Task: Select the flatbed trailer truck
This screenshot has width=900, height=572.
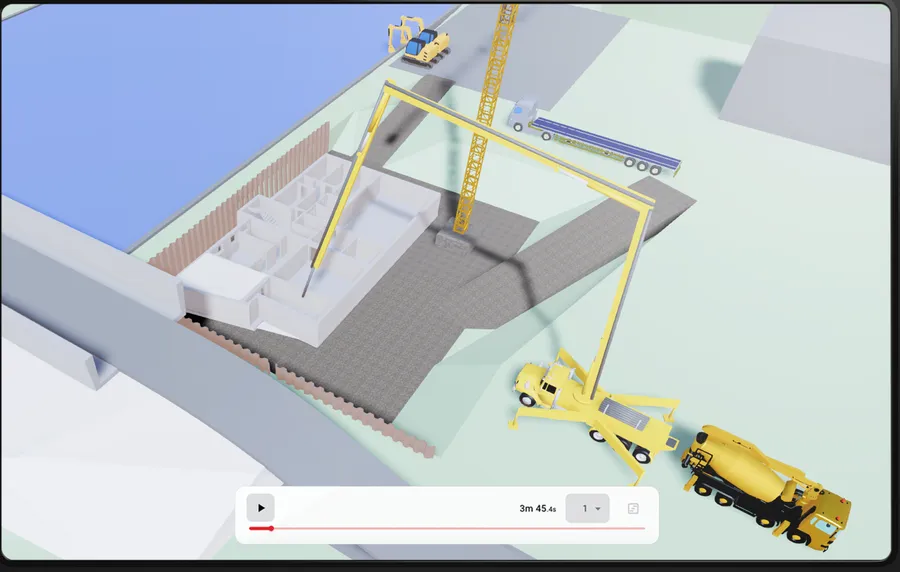Action: coord(594,138)
